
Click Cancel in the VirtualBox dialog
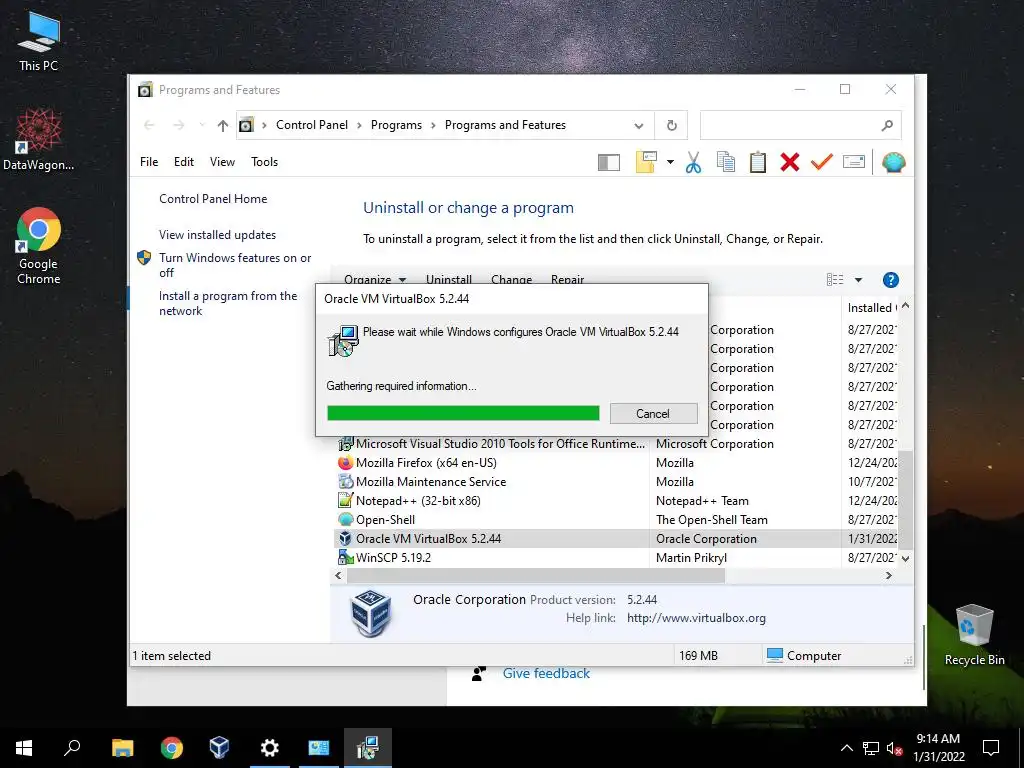(653, 413)
